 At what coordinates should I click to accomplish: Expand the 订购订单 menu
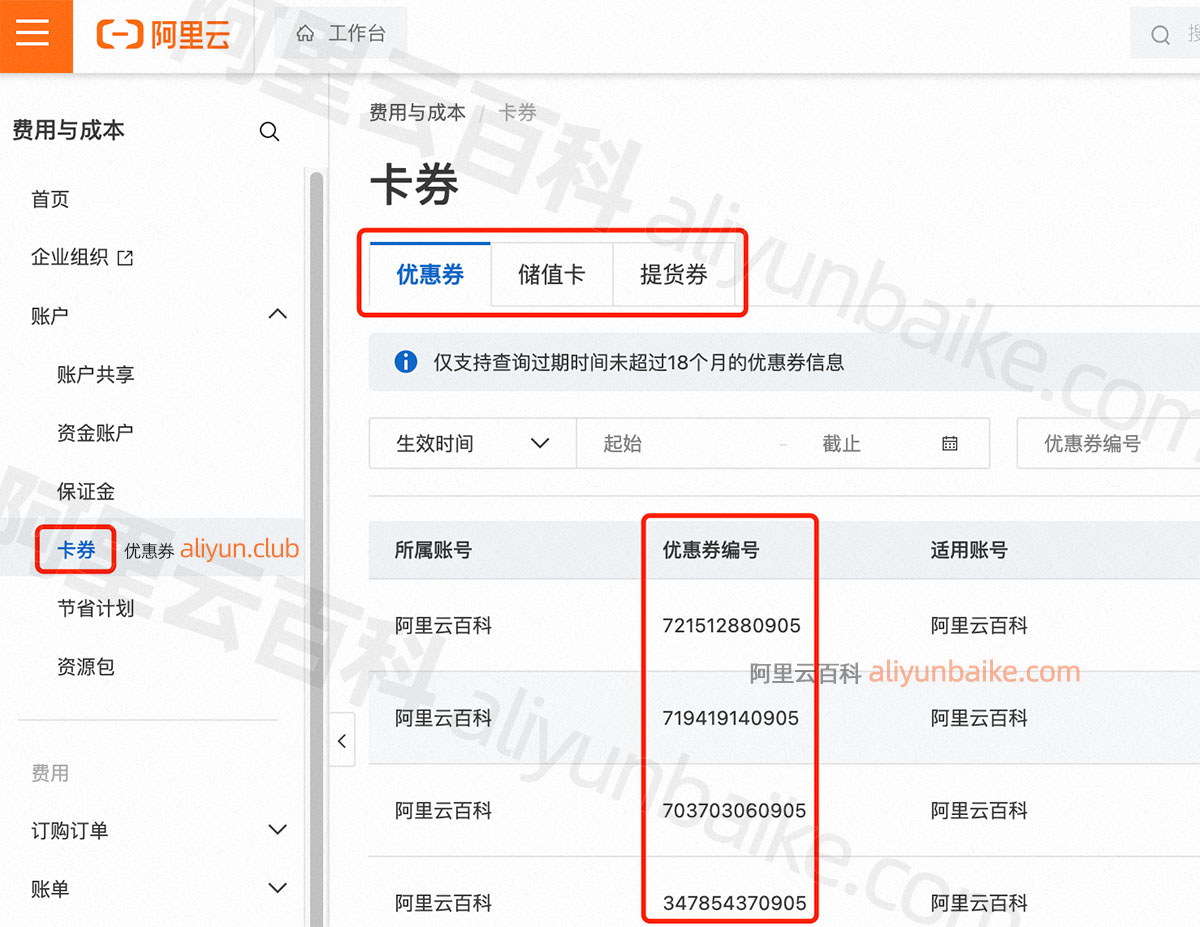(x=278, y=830)
